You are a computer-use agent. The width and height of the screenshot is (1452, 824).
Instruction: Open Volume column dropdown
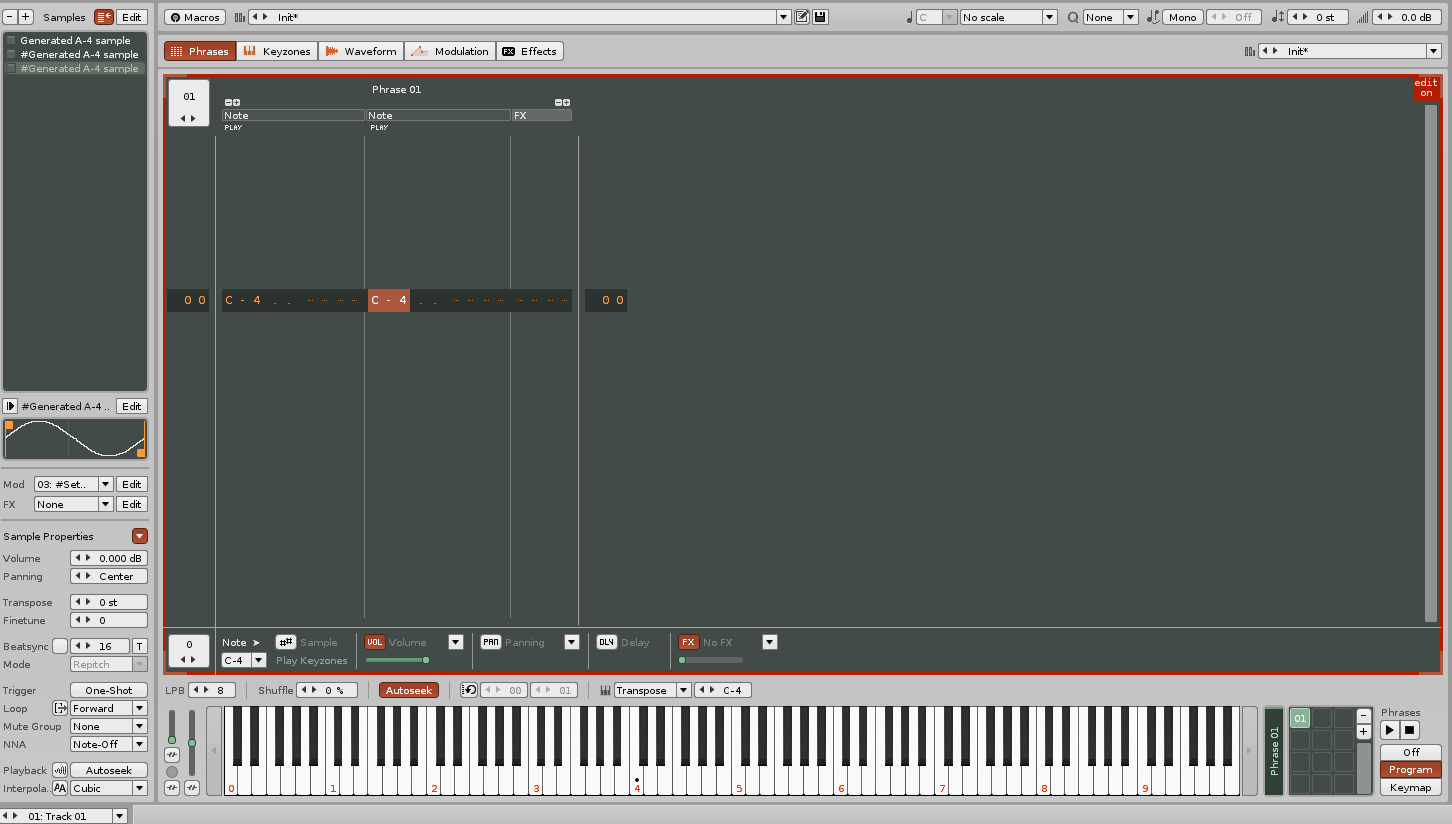[456, 642]
